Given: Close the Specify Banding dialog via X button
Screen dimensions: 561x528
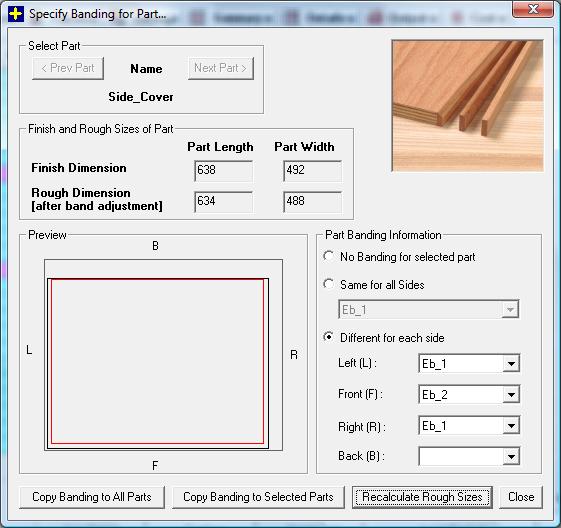Looking at the screenshot, I should pyautogui.click(x=533, y=9).
